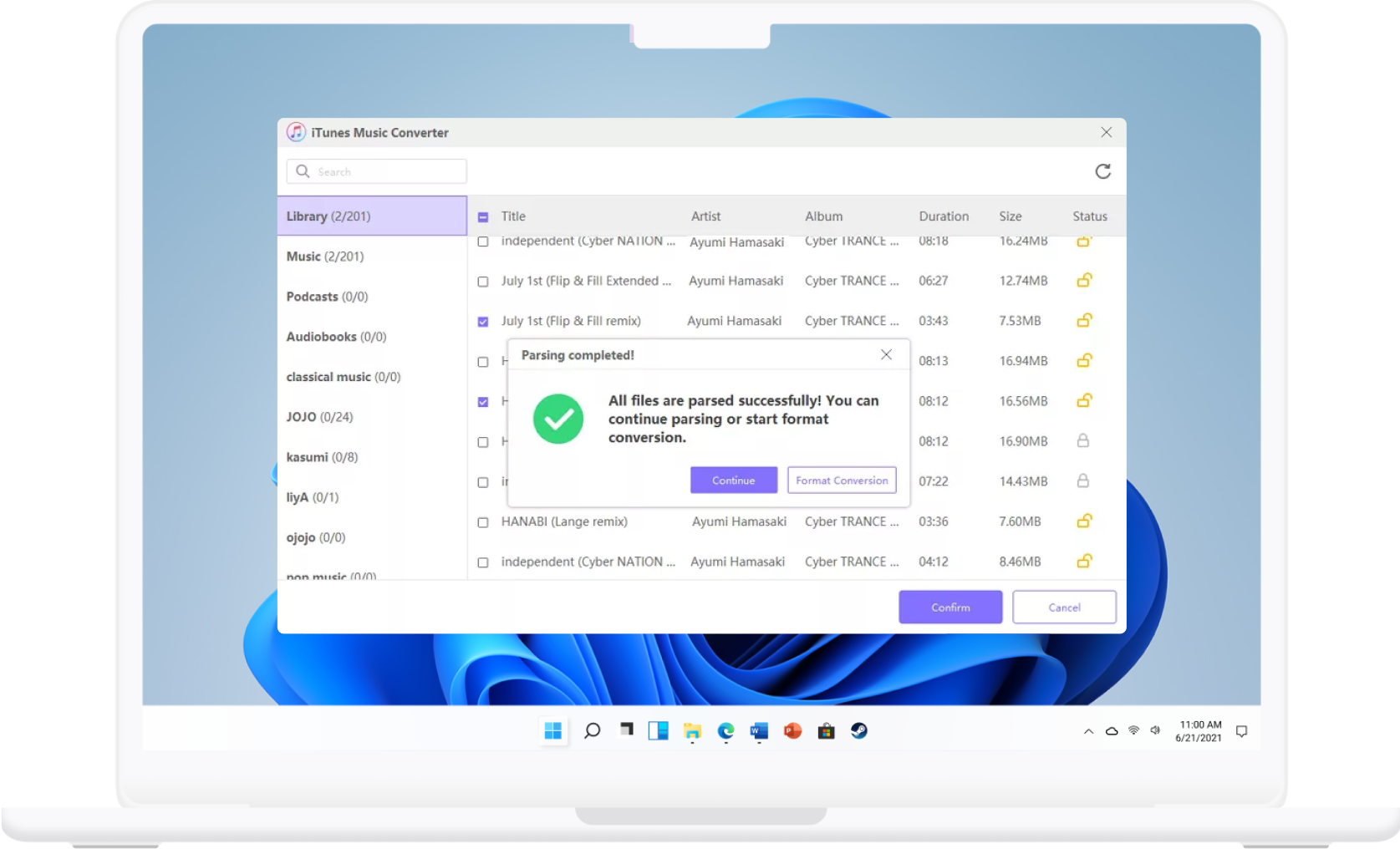Open the Podcasts (0/0) category

(372, 296)
